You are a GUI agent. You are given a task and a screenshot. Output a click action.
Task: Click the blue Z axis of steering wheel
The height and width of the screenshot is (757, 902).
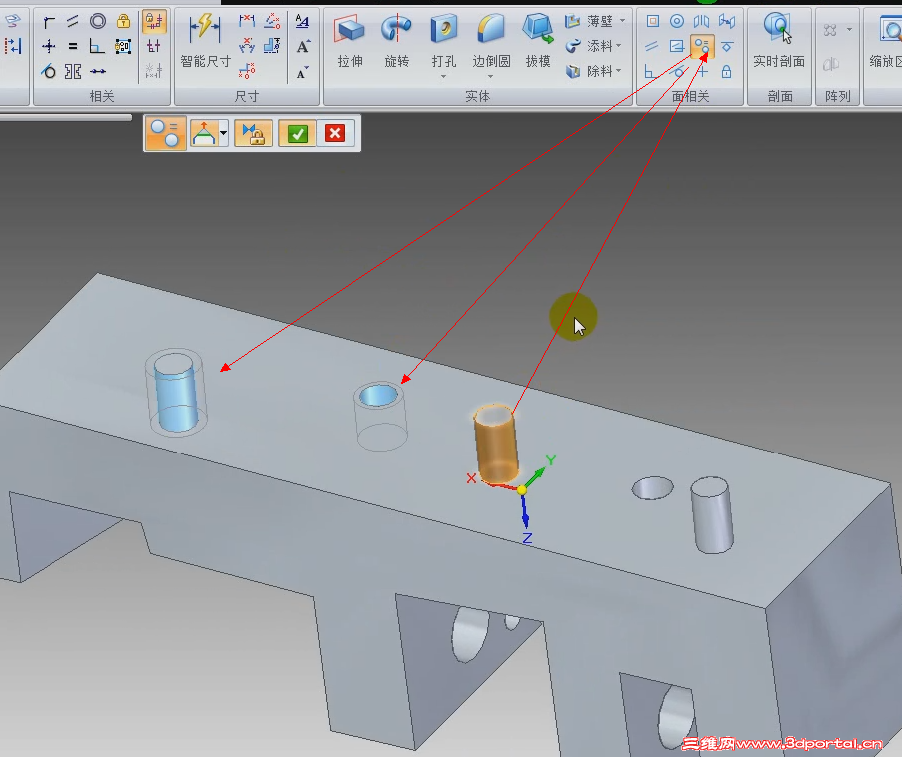coord(525,512)
